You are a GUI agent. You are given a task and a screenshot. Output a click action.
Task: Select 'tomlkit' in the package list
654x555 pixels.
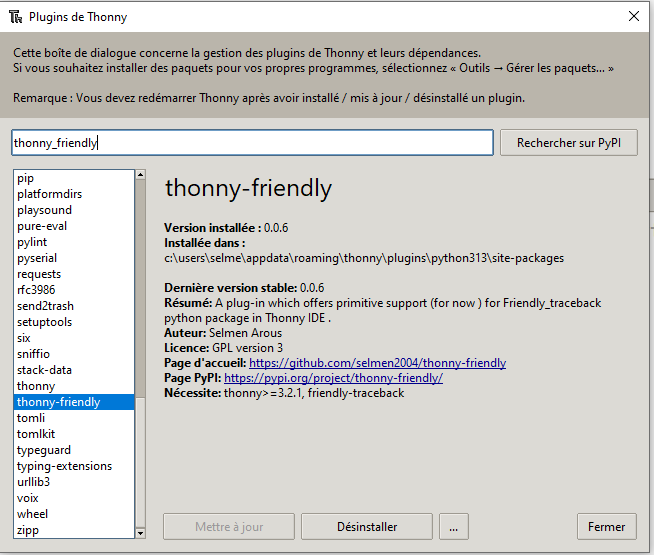[74, 434]
